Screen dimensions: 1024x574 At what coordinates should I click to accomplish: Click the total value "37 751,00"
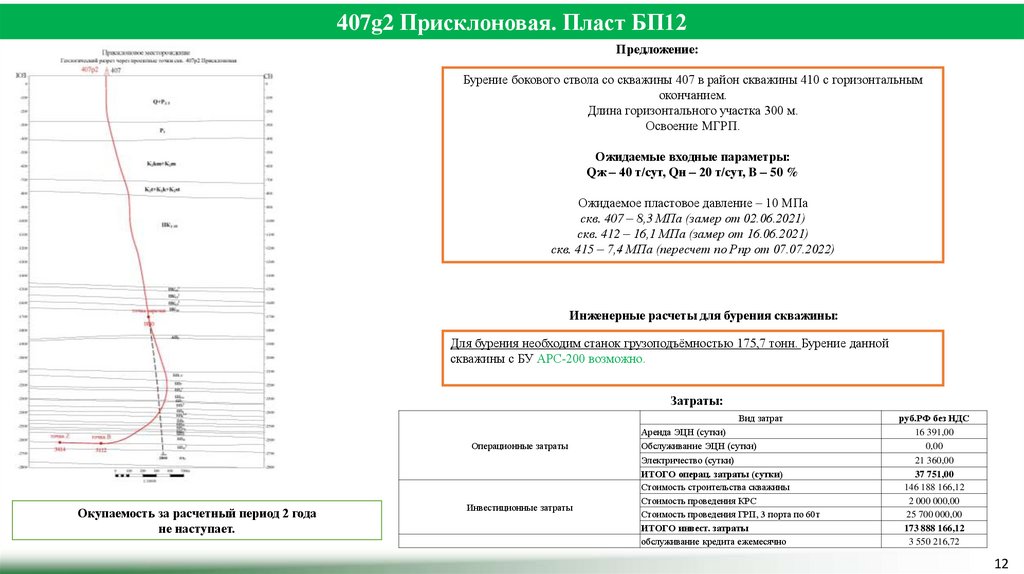(934, 474)
